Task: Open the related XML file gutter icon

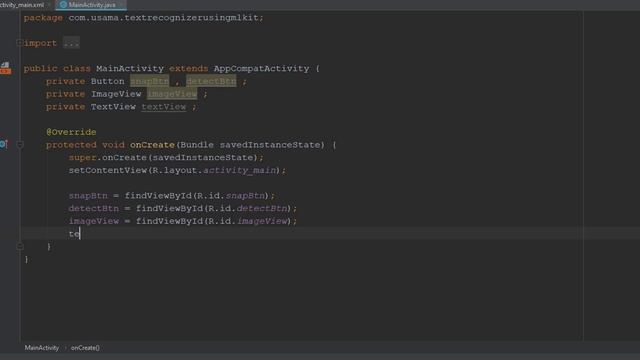Action: (x=5, y=68)
